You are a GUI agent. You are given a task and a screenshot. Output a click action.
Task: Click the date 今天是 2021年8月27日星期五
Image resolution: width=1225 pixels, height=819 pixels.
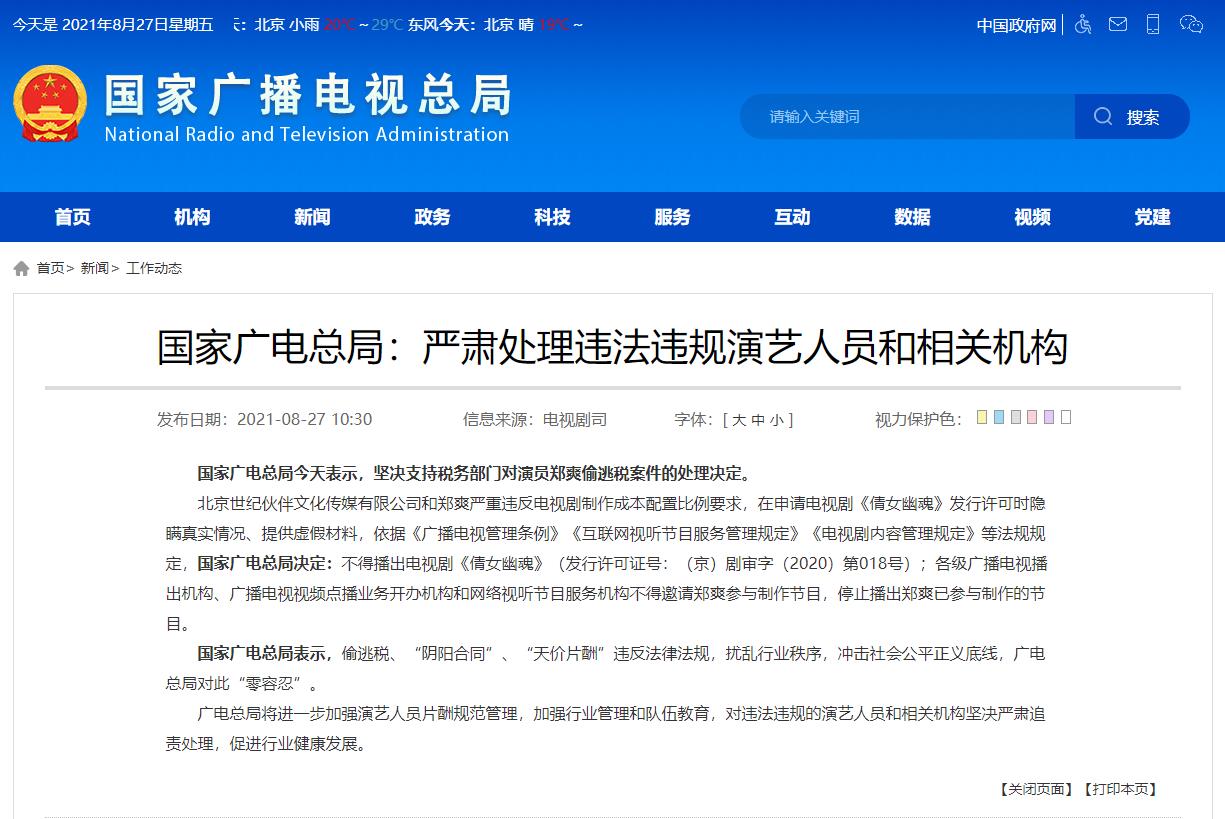pyautogui.click(x=113, y=25)
